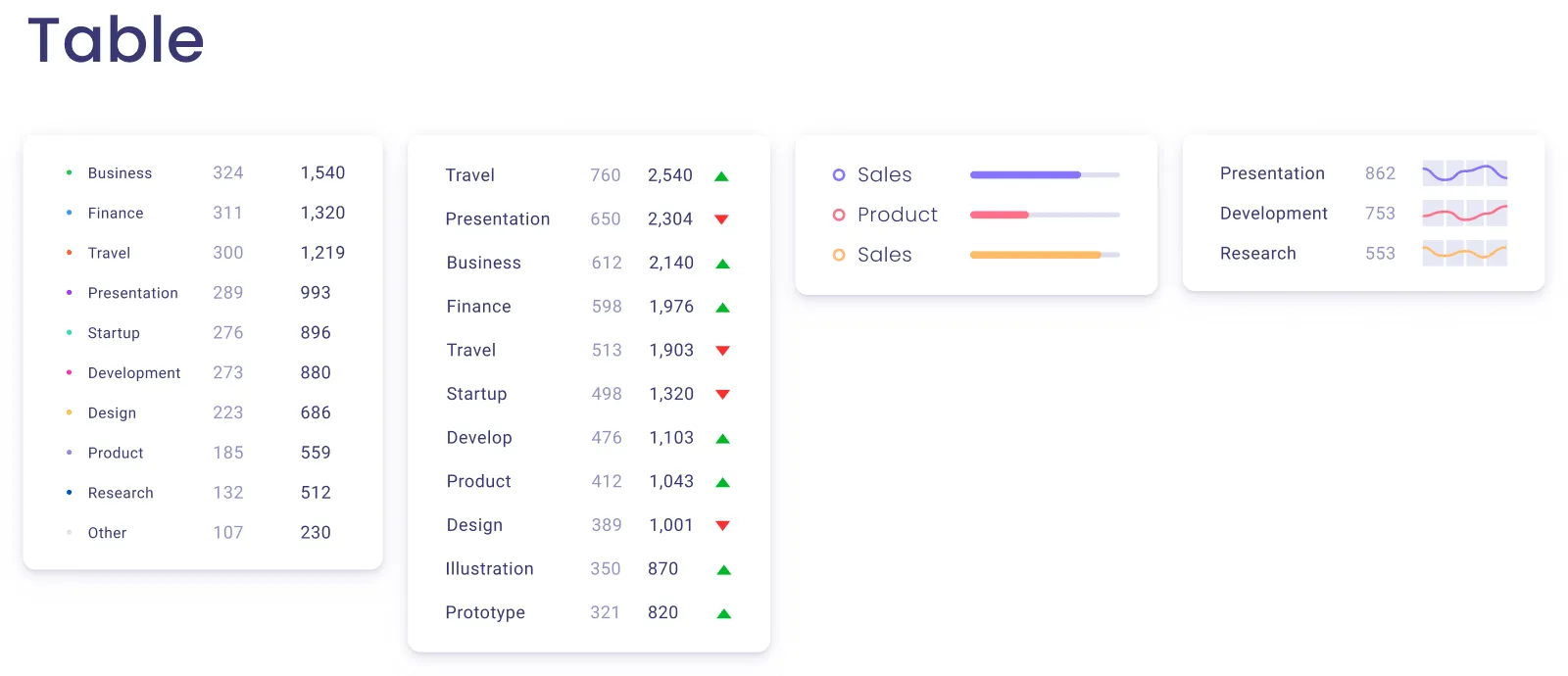This screenshot has height=676, width=1568.
Task: Click the green up arrow in the Travel 2,540 row
Action: [721, 176]
